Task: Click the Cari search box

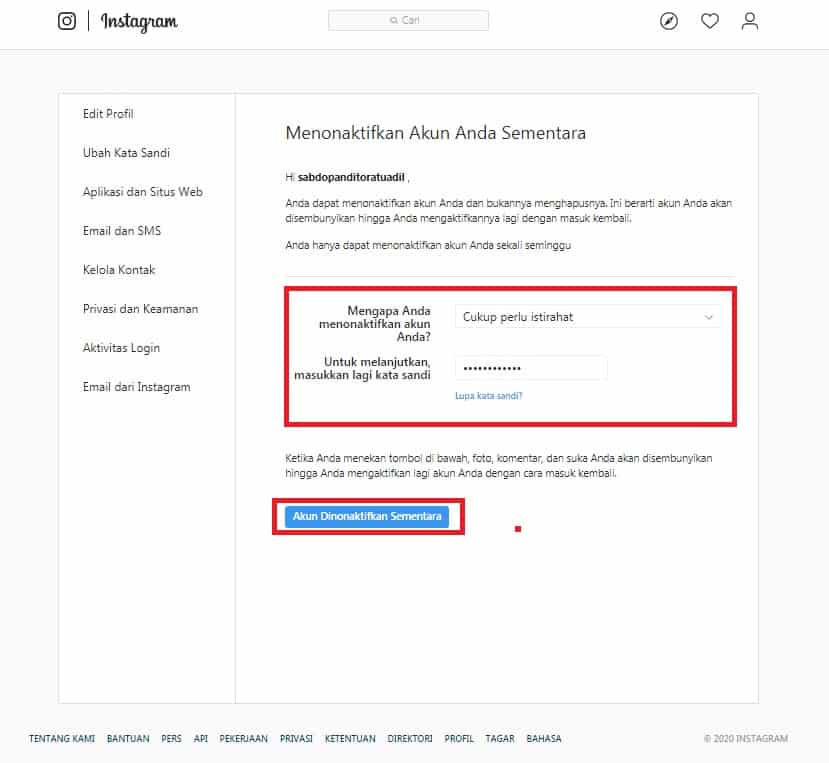Action: [x=408, y=19]
